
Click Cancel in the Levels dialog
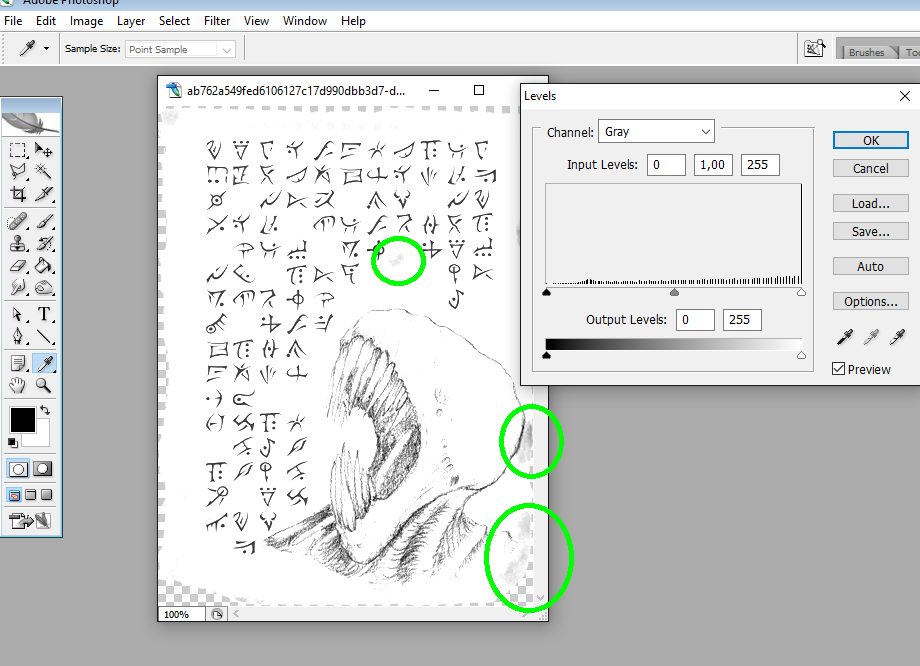(871, 168)
